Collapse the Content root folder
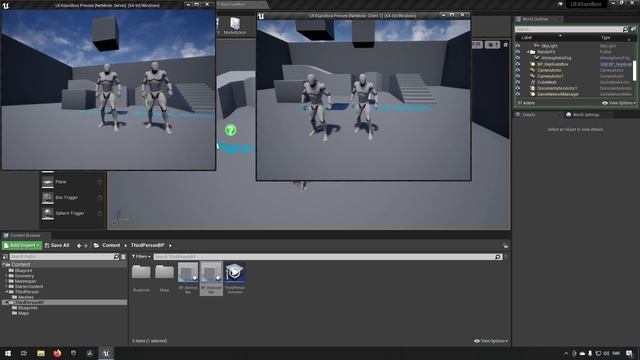 [3, 264]
